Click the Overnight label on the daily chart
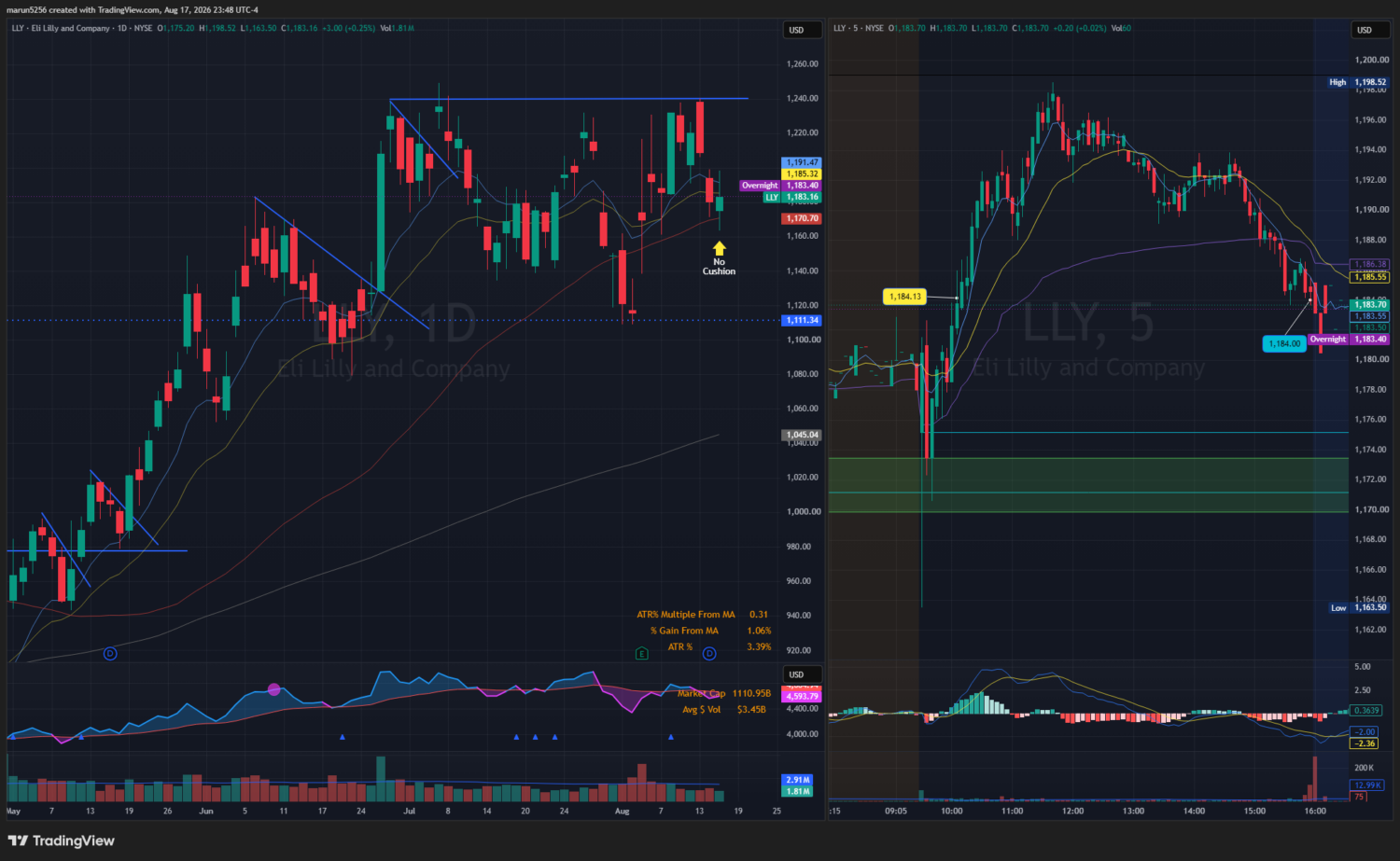 coord(760,186)
